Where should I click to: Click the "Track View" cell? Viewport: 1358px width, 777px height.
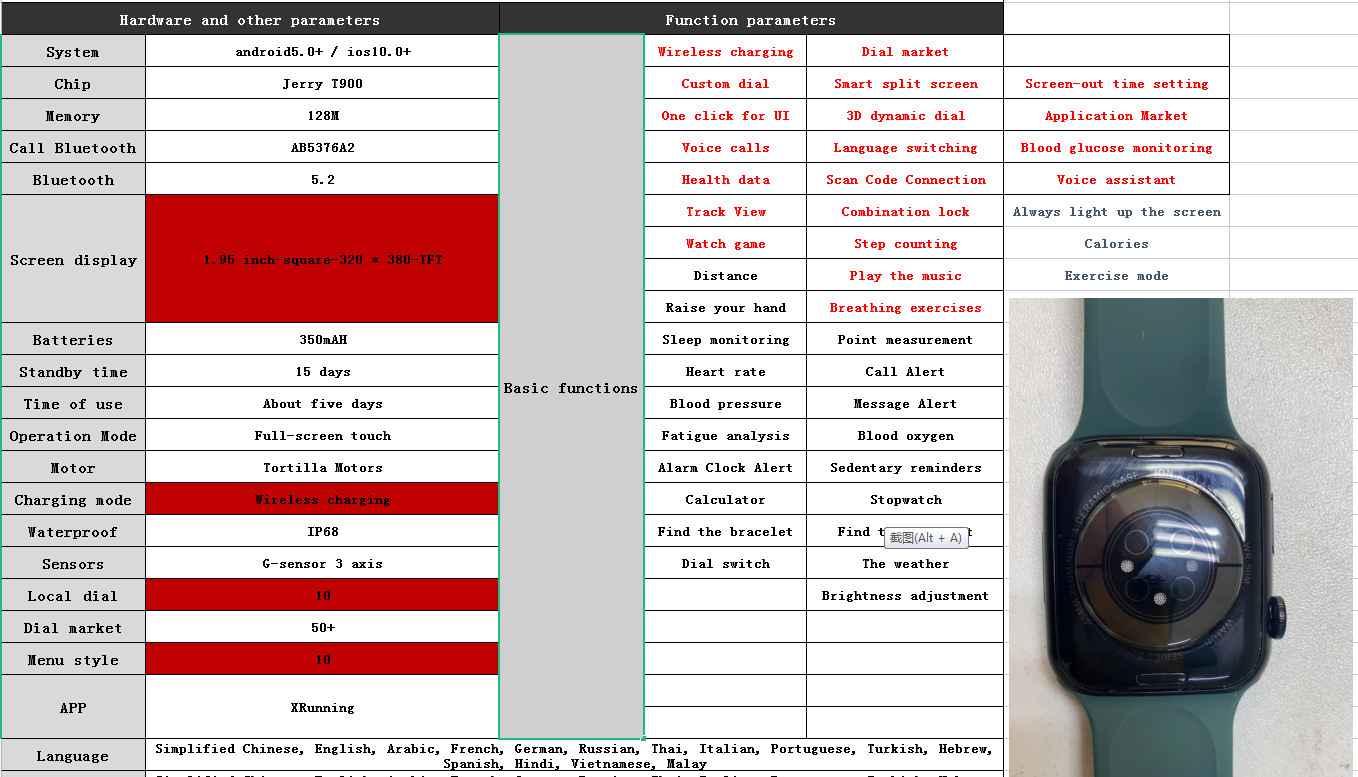click(725, 212)
